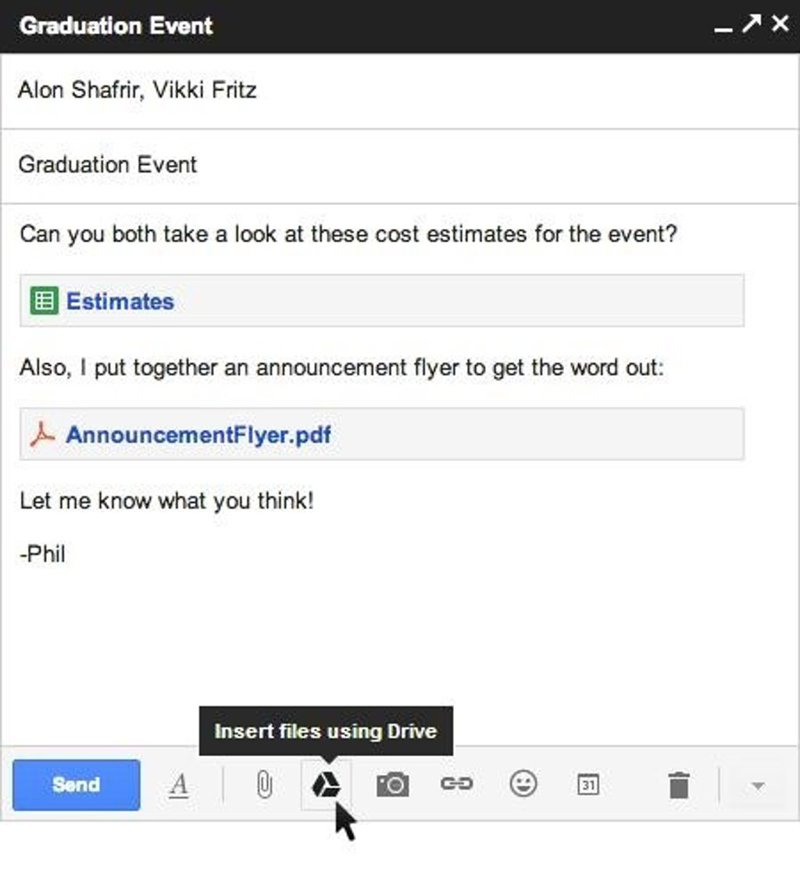This screenshot has height=875, width=800.
Task: Insert files using Drive icon
Action: click(x=326, y=786)
